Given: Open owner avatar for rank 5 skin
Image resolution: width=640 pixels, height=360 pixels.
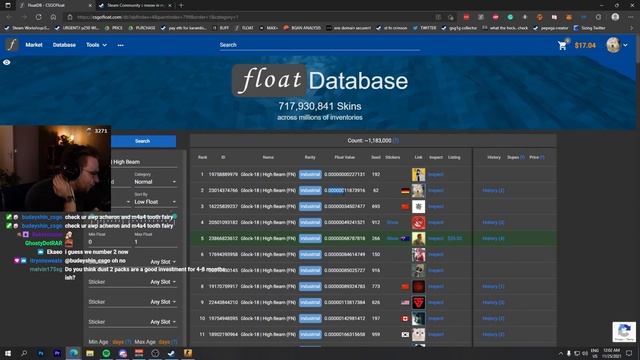Looking at the screenshot, I should [418, 238].
